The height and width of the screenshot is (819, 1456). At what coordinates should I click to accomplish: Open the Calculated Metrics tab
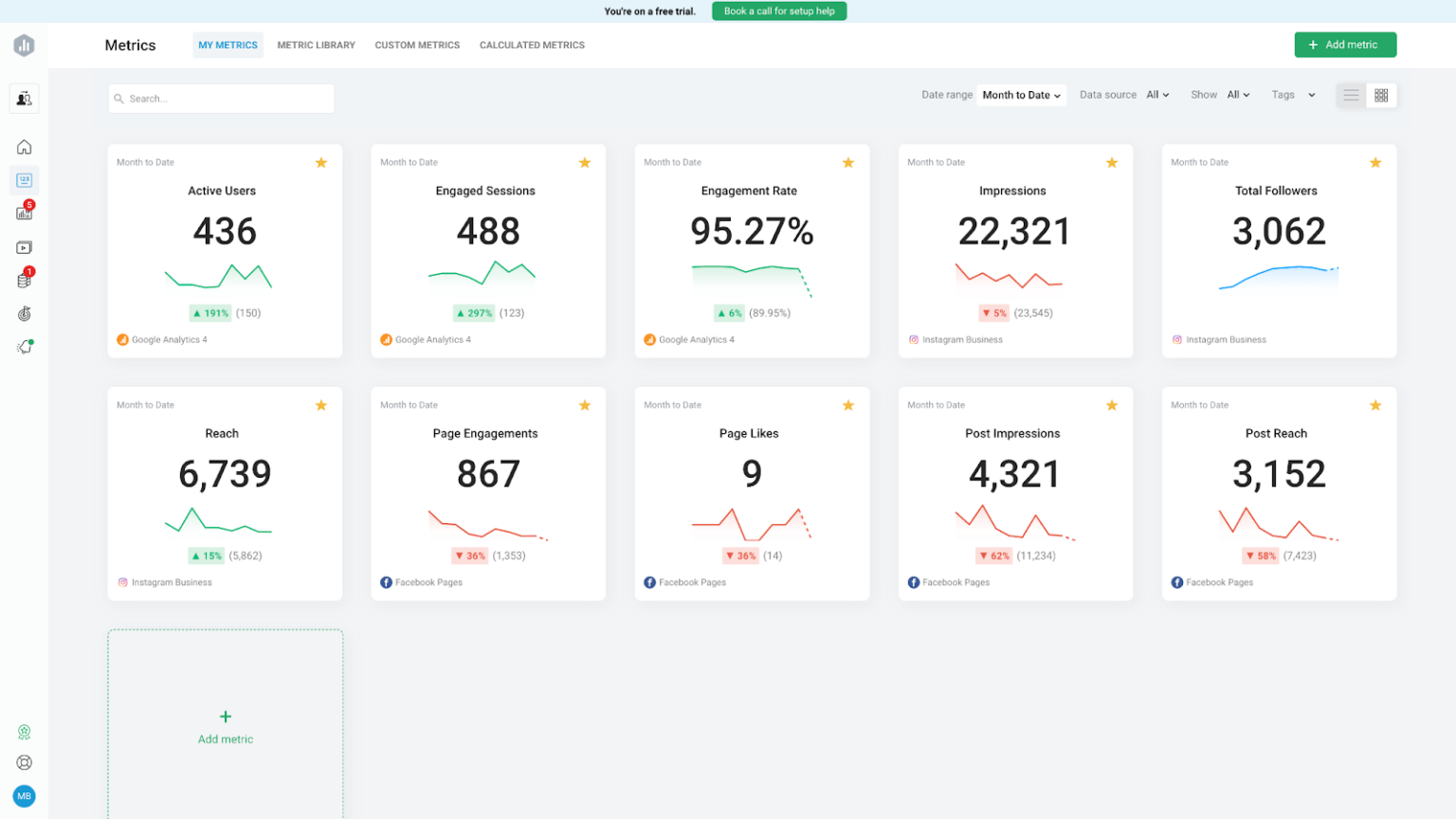click(532, 45)
